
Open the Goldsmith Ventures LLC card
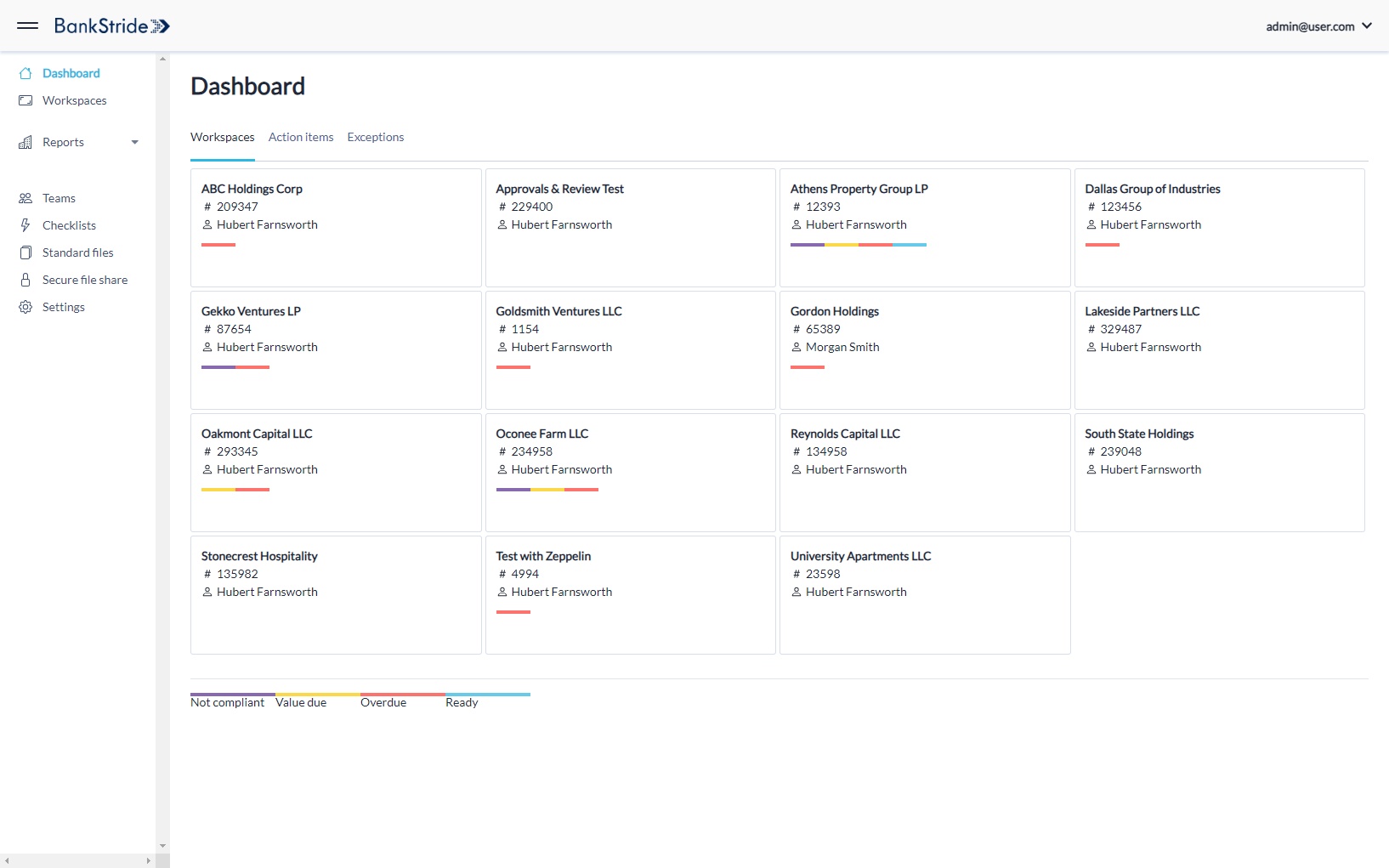(x=631, y=350)
